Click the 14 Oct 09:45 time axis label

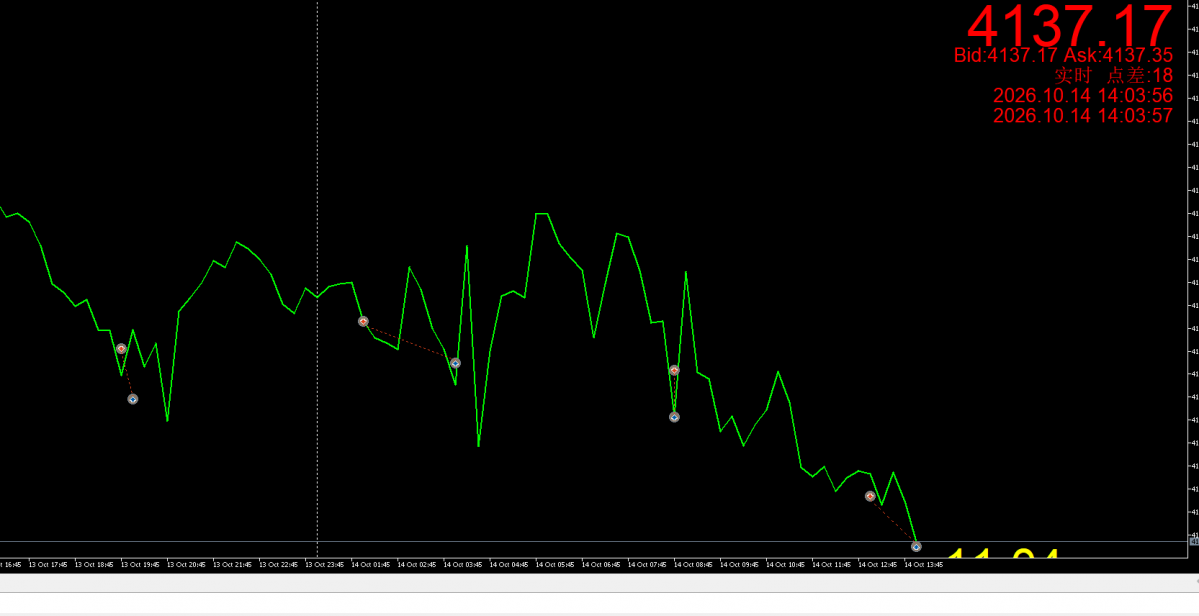click(x=739, y=565)
